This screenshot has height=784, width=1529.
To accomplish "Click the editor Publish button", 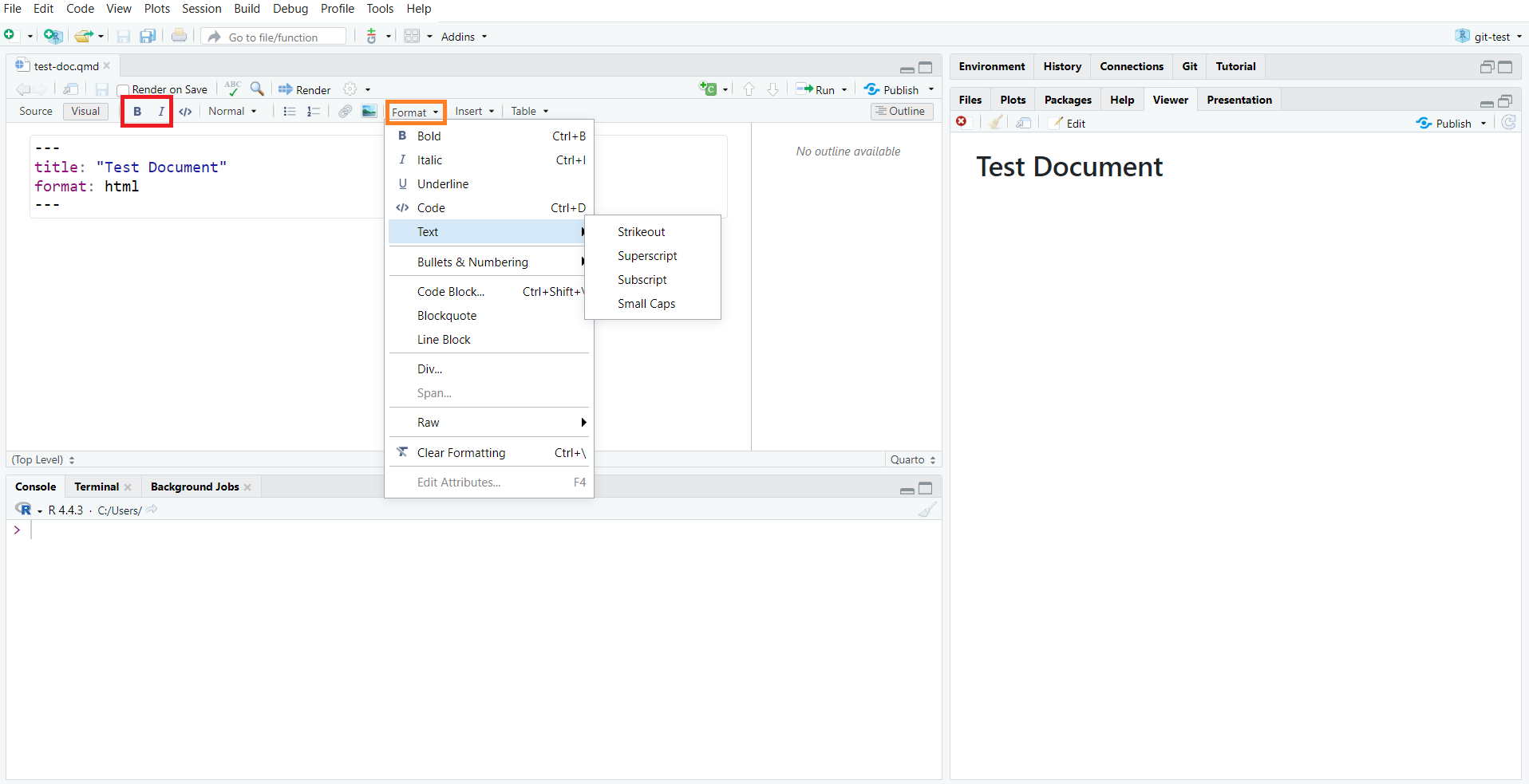I will pyautogui.click(x=891, y=89).
